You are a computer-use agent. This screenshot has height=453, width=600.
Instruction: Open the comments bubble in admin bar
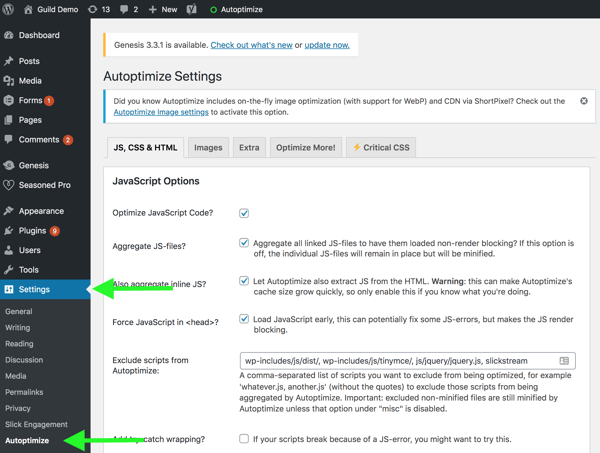click(124, 9)
